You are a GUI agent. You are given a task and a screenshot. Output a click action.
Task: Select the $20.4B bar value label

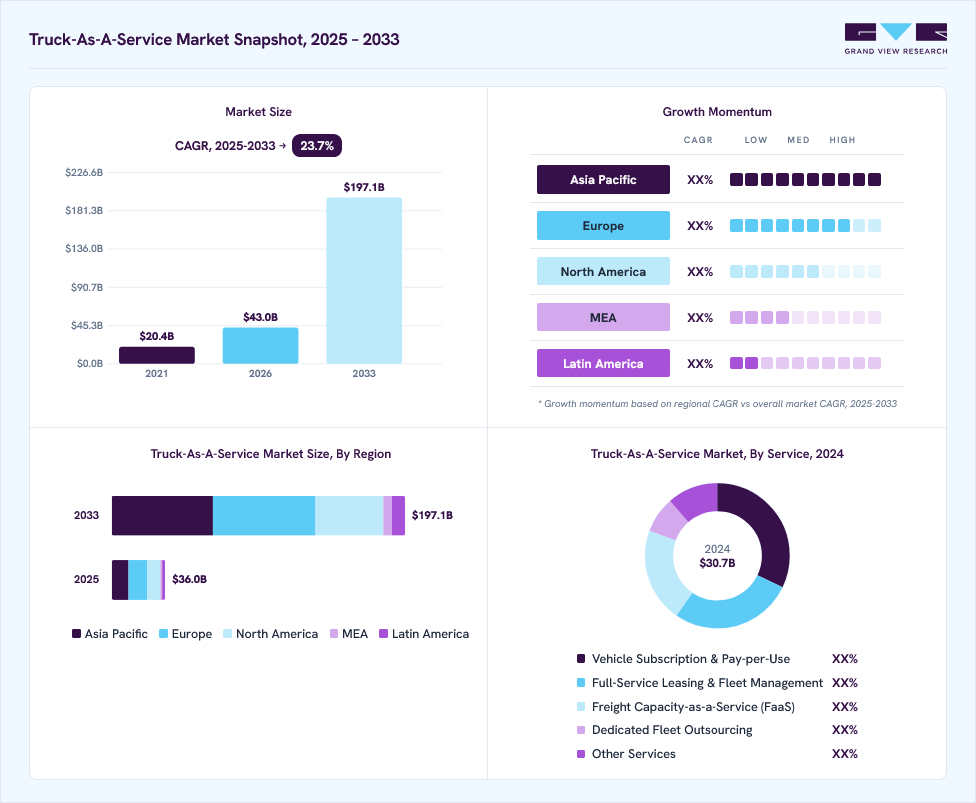pos(157,336)
